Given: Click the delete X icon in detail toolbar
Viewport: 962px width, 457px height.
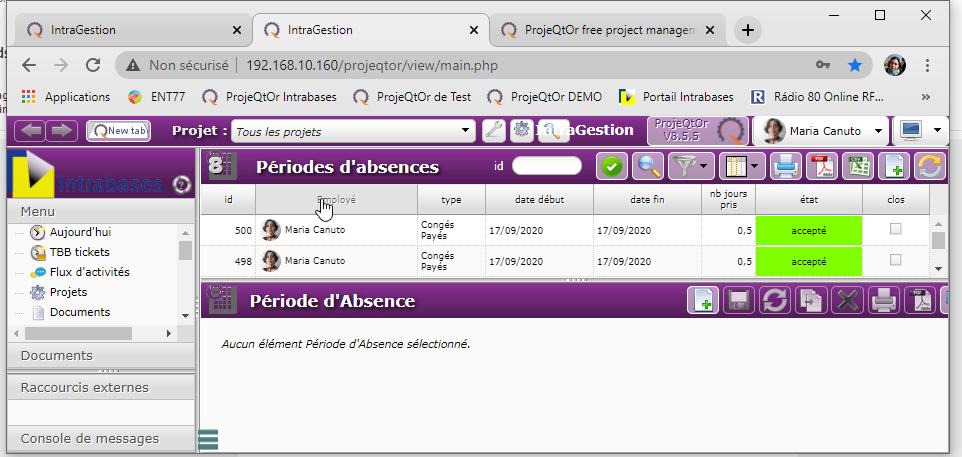Looking at the screenshot, I should (847, 301).
